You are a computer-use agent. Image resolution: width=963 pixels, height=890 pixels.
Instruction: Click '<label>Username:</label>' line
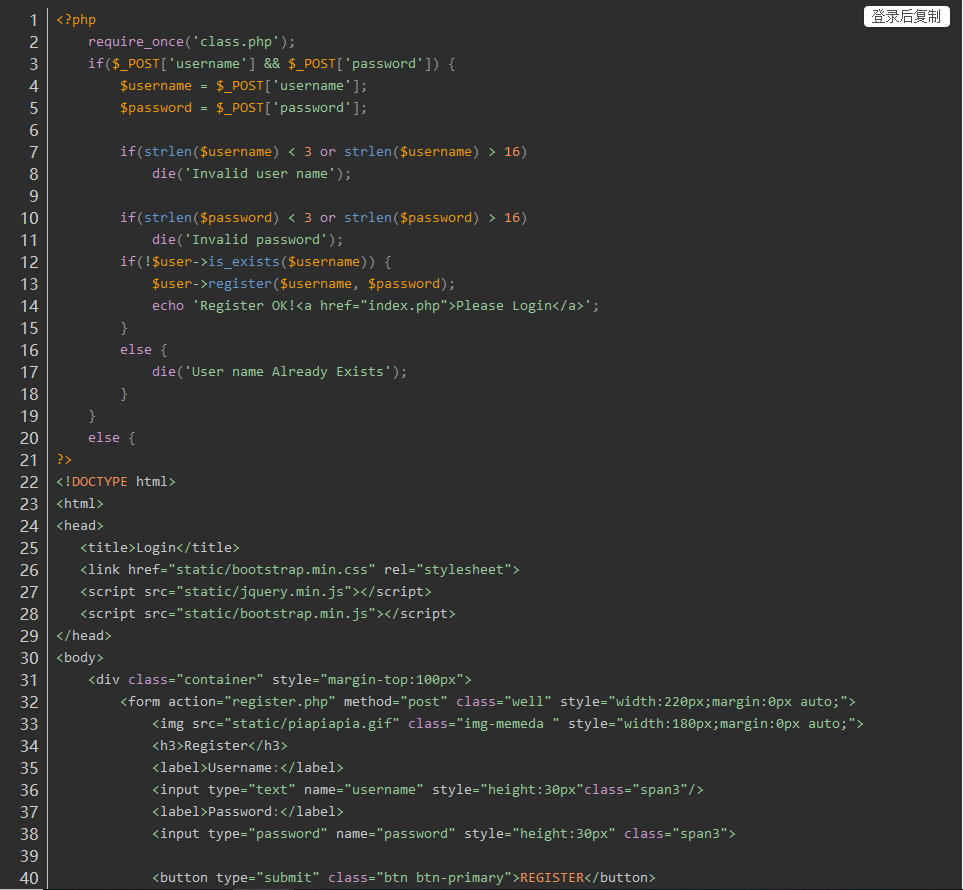pos(248,768)
